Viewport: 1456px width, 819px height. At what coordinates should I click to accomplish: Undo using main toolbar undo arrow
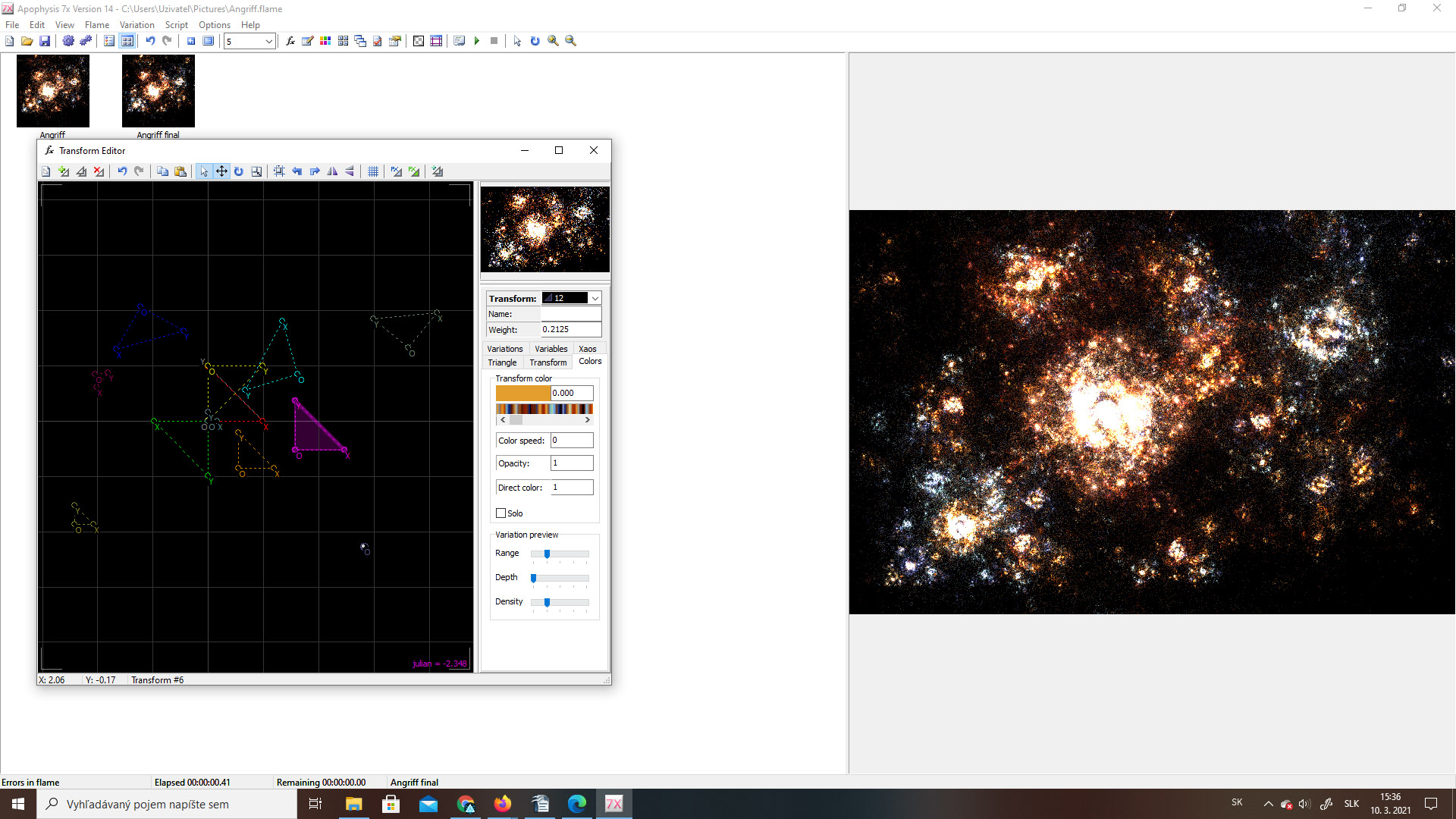150,41
